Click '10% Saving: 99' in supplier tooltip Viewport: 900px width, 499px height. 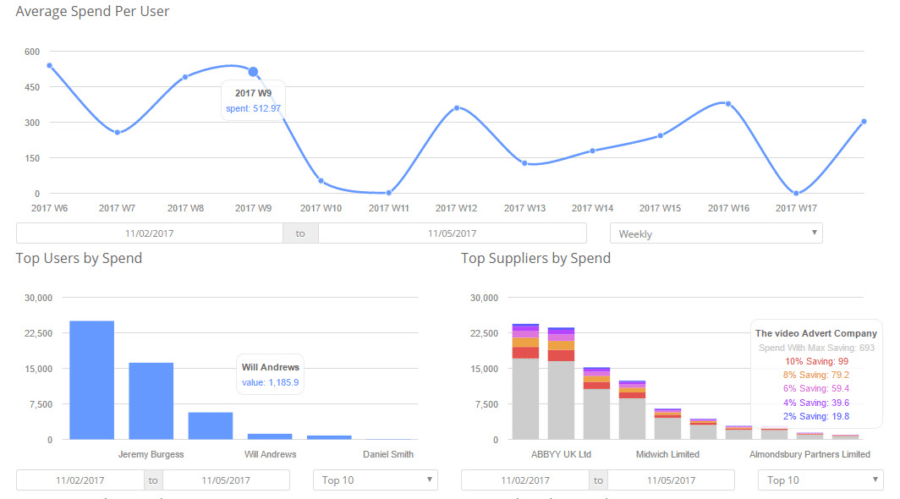[816, 361]
